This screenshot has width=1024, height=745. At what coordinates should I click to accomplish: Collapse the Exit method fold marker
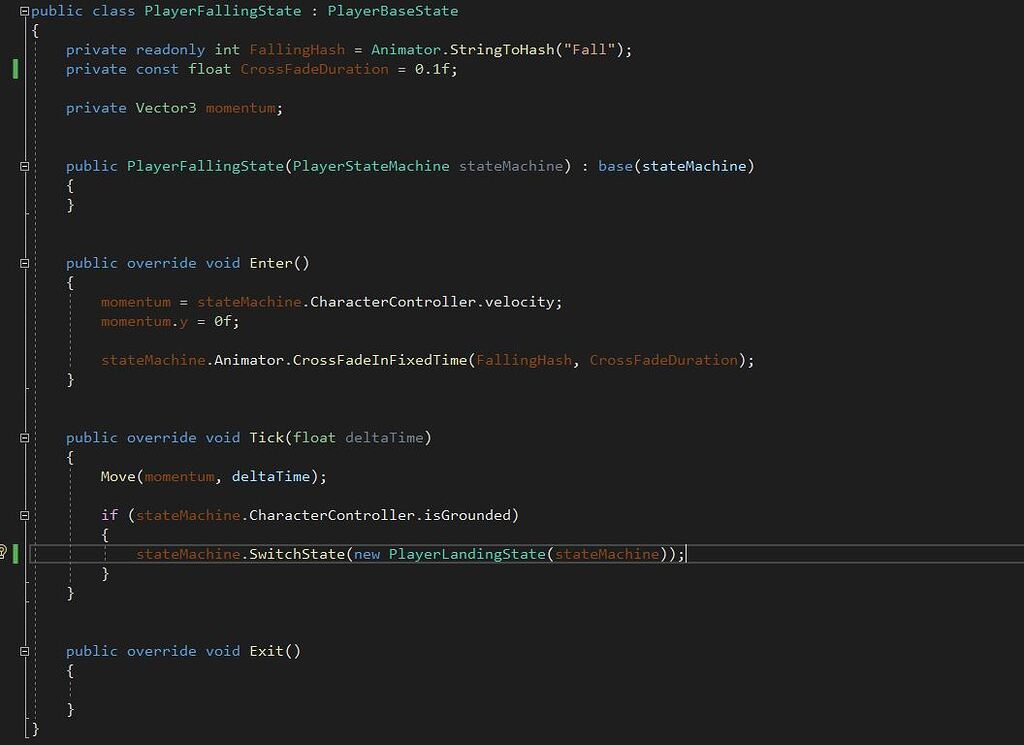click(25, 650)
